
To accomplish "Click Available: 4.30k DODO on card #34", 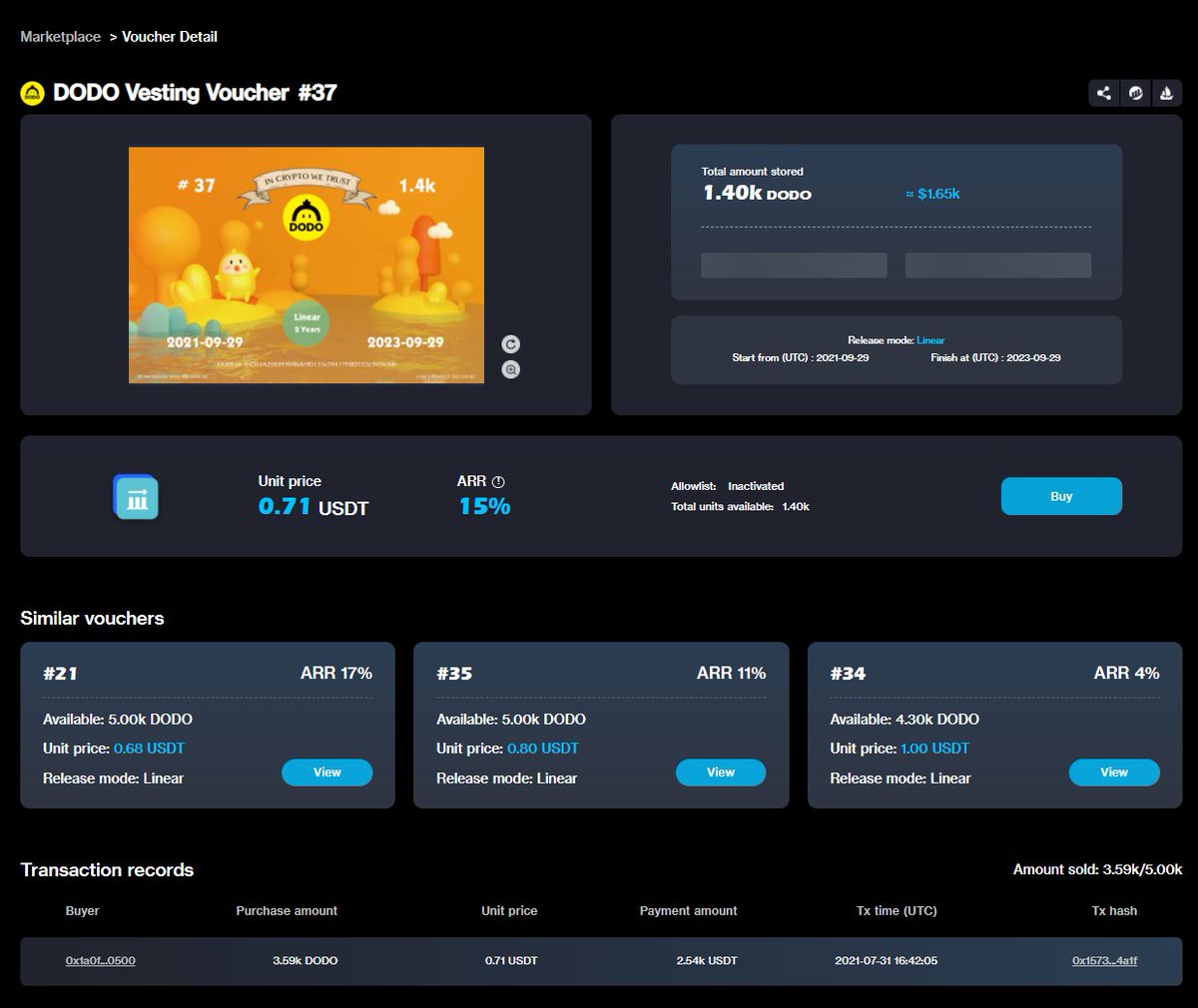I will pyautogui.click(x=904, y=720).
